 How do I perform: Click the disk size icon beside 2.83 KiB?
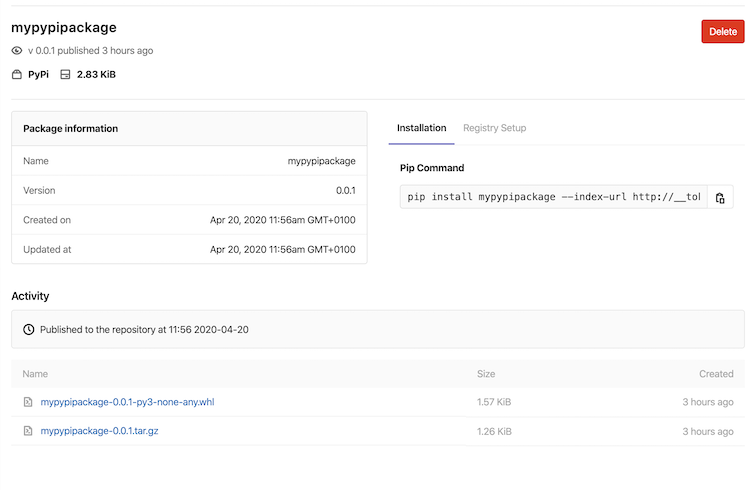pos(65,75)
